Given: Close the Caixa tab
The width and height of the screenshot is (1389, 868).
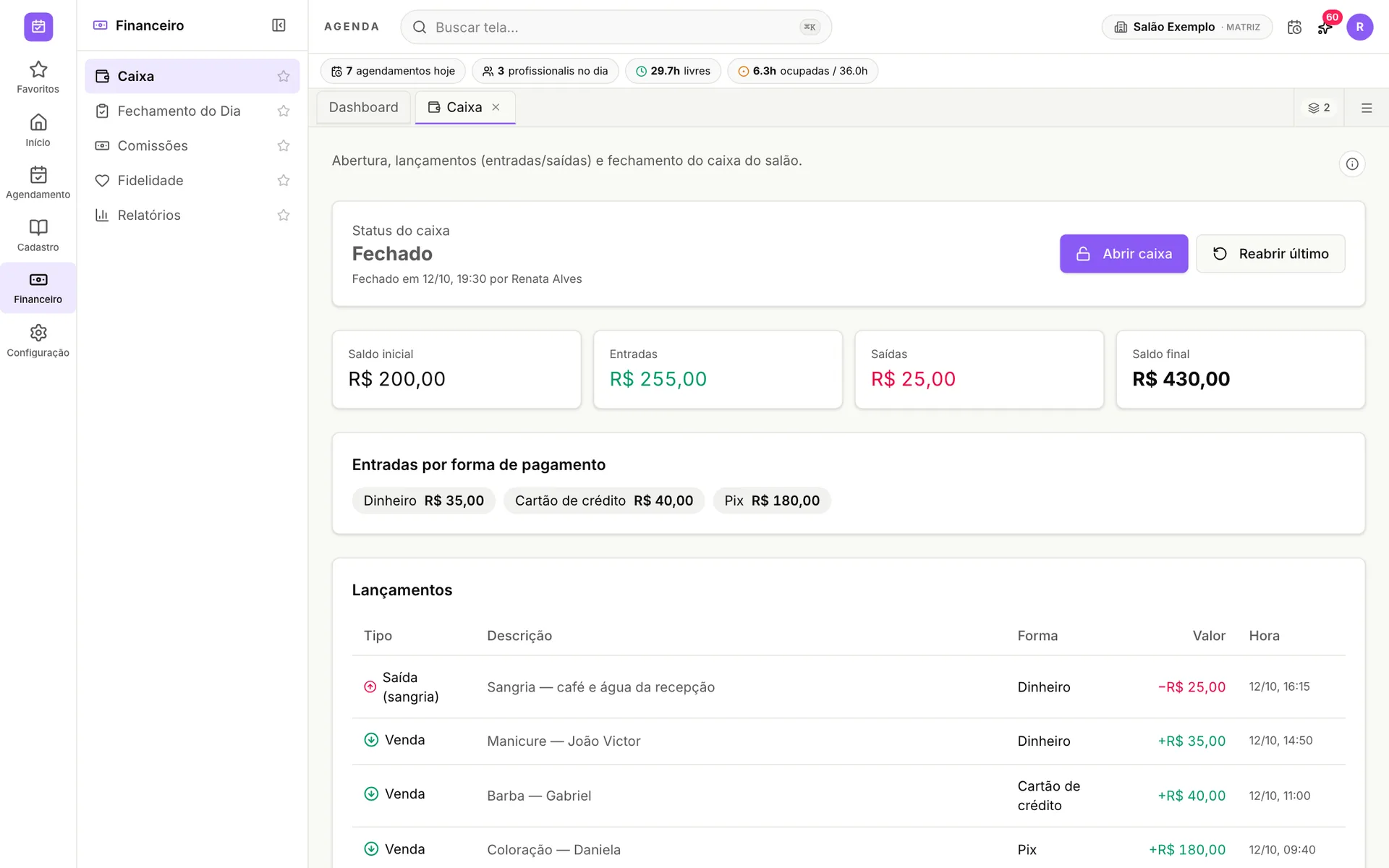Looking at the screenshot, I should coord(496,107).
